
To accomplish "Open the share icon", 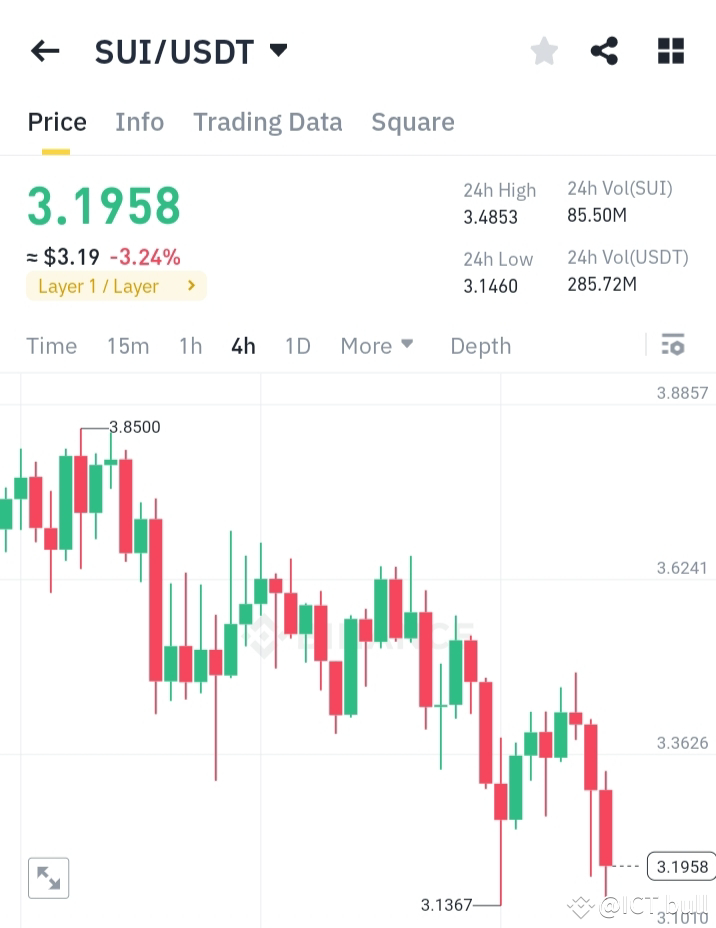I will pyautogui.click(x=604, y=50).
